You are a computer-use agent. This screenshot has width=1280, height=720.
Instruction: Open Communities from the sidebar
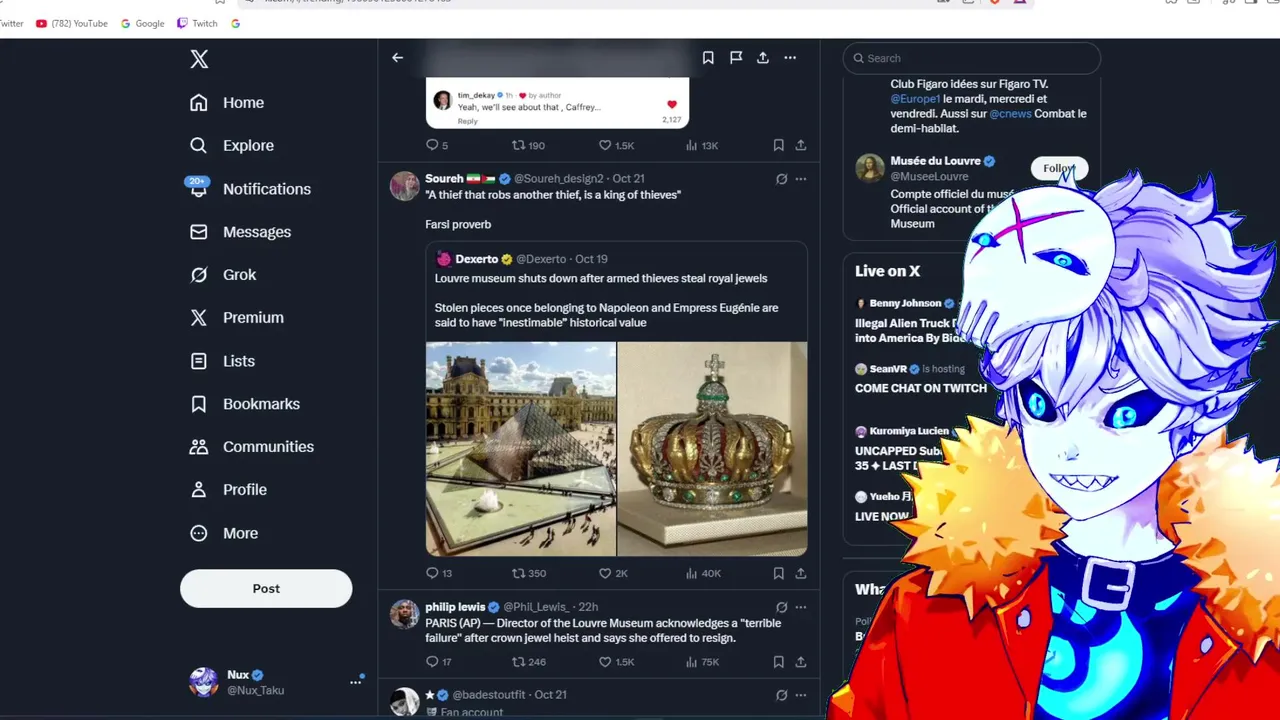click(252, 447)
